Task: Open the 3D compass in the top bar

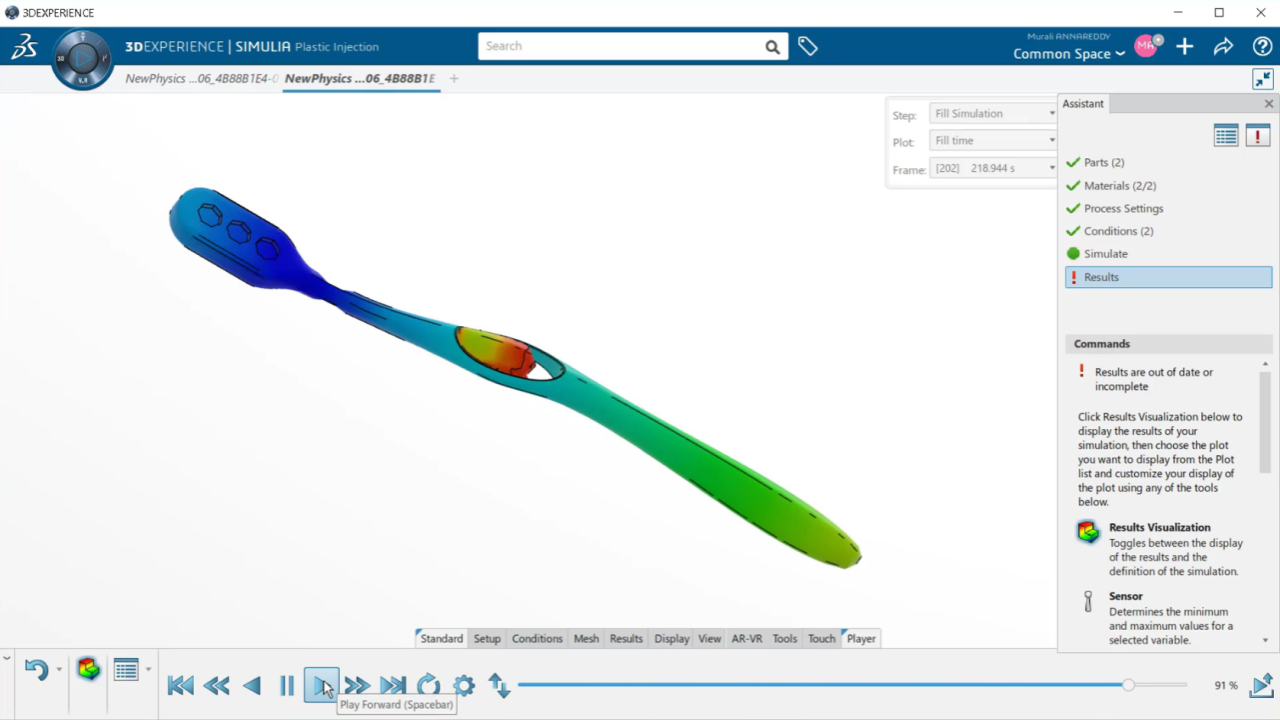Action: coord(82,58)
